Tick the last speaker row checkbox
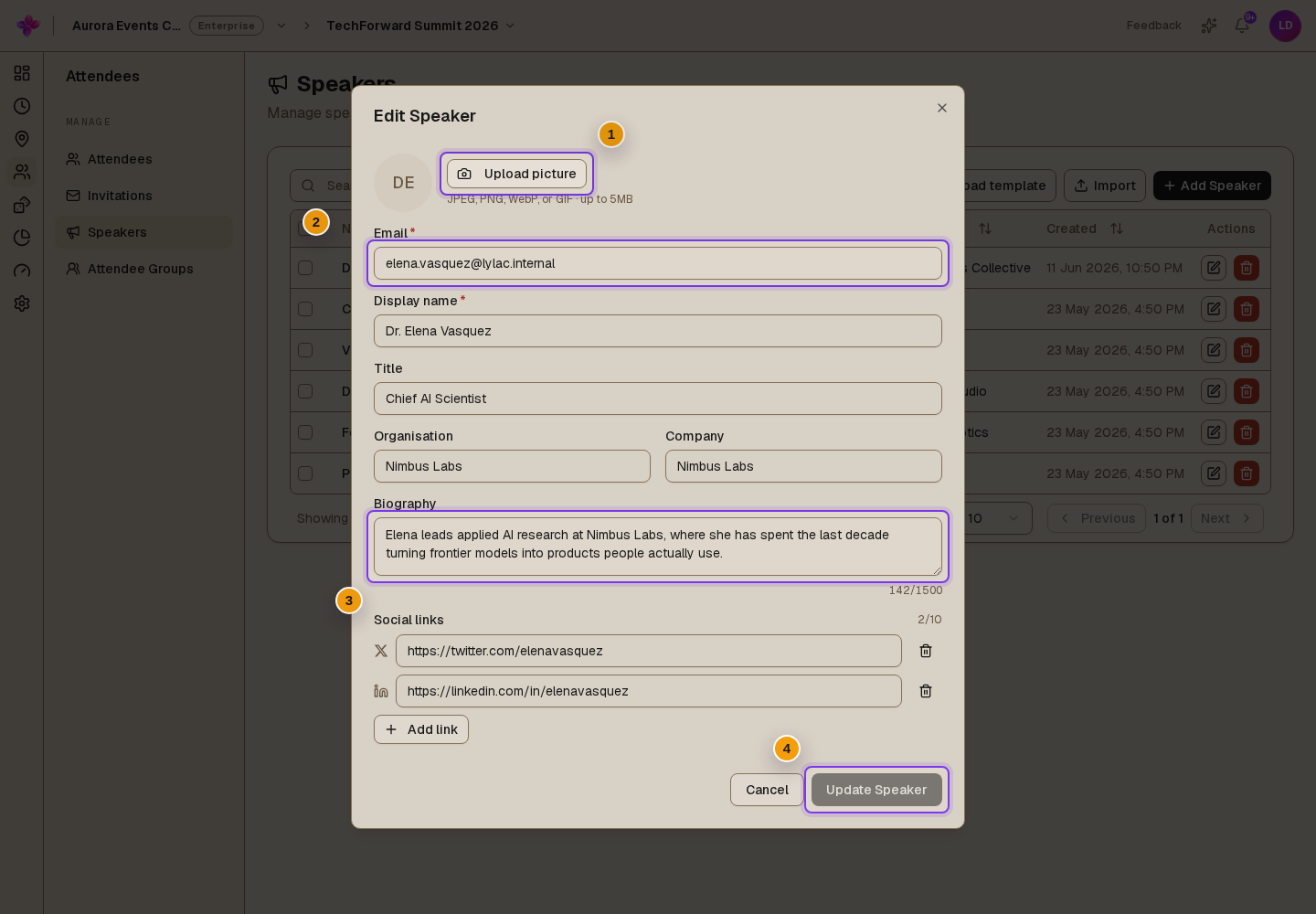Viewport: 1316px width, 914px height. (x=305, y=473)
